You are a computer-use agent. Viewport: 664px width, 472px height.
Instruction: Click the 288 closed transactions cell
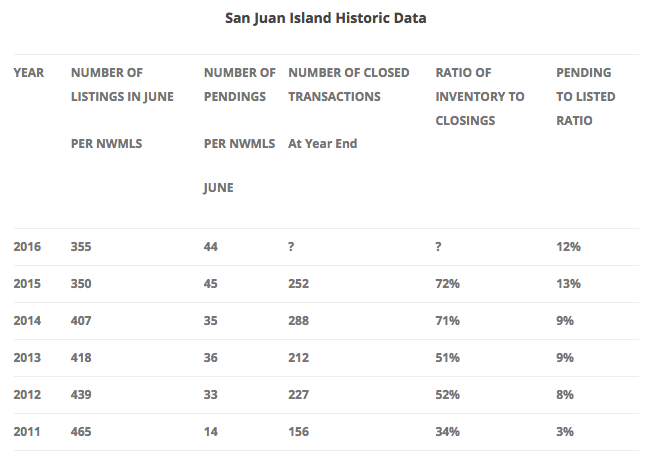[x=299, y=320]
